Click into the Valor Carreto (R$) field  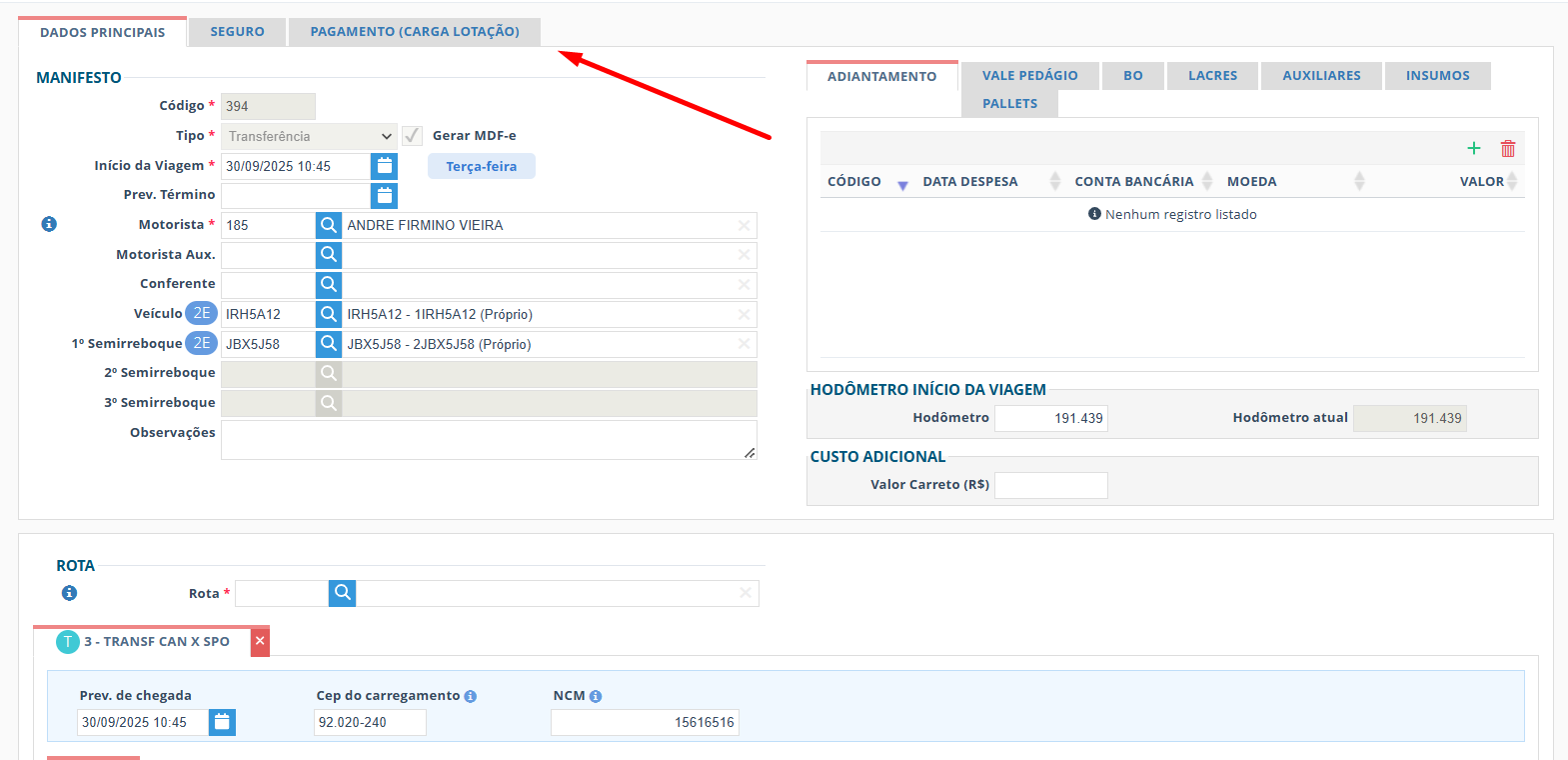pos(1050,485)
